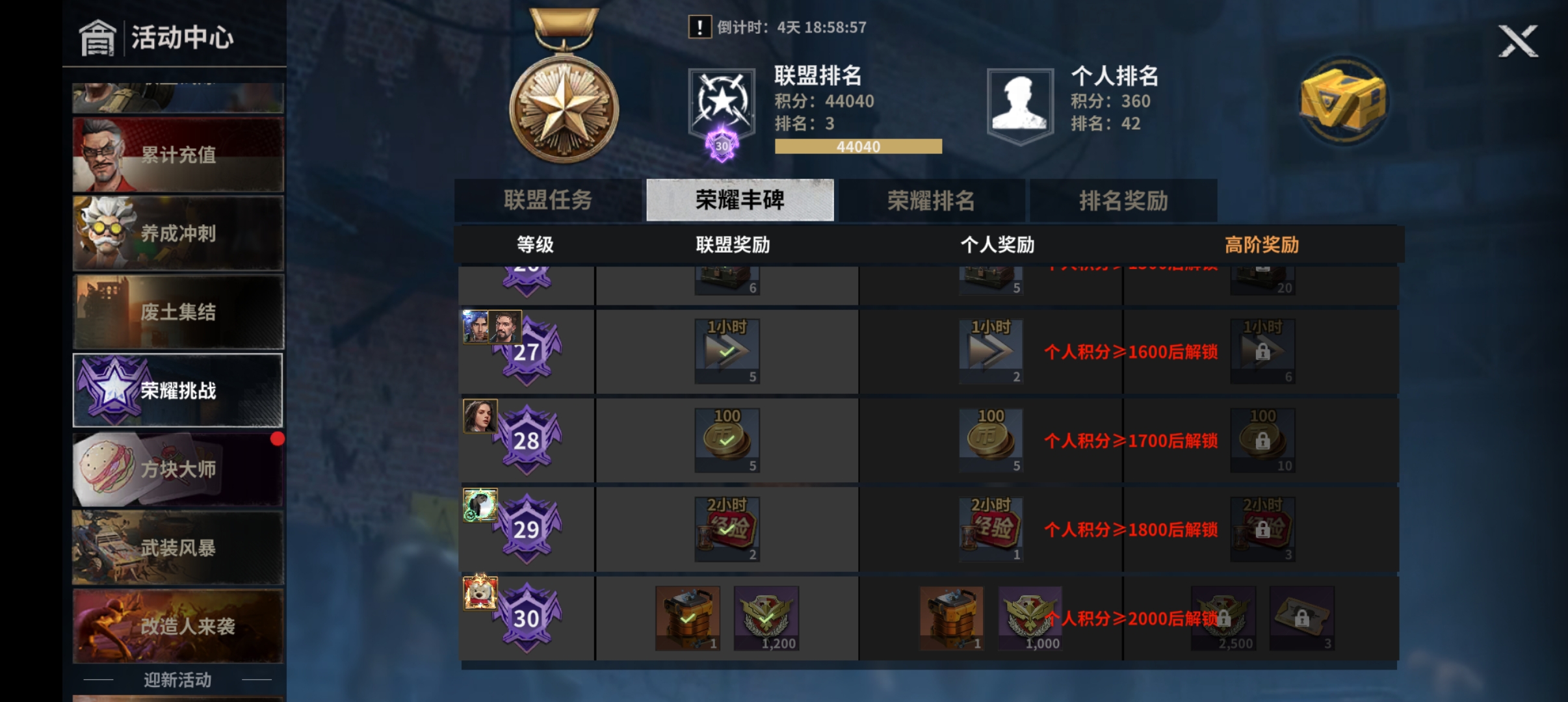Switch to the 荣耀排名 tab
1568x702 pixels.
[x=931, y=200]
